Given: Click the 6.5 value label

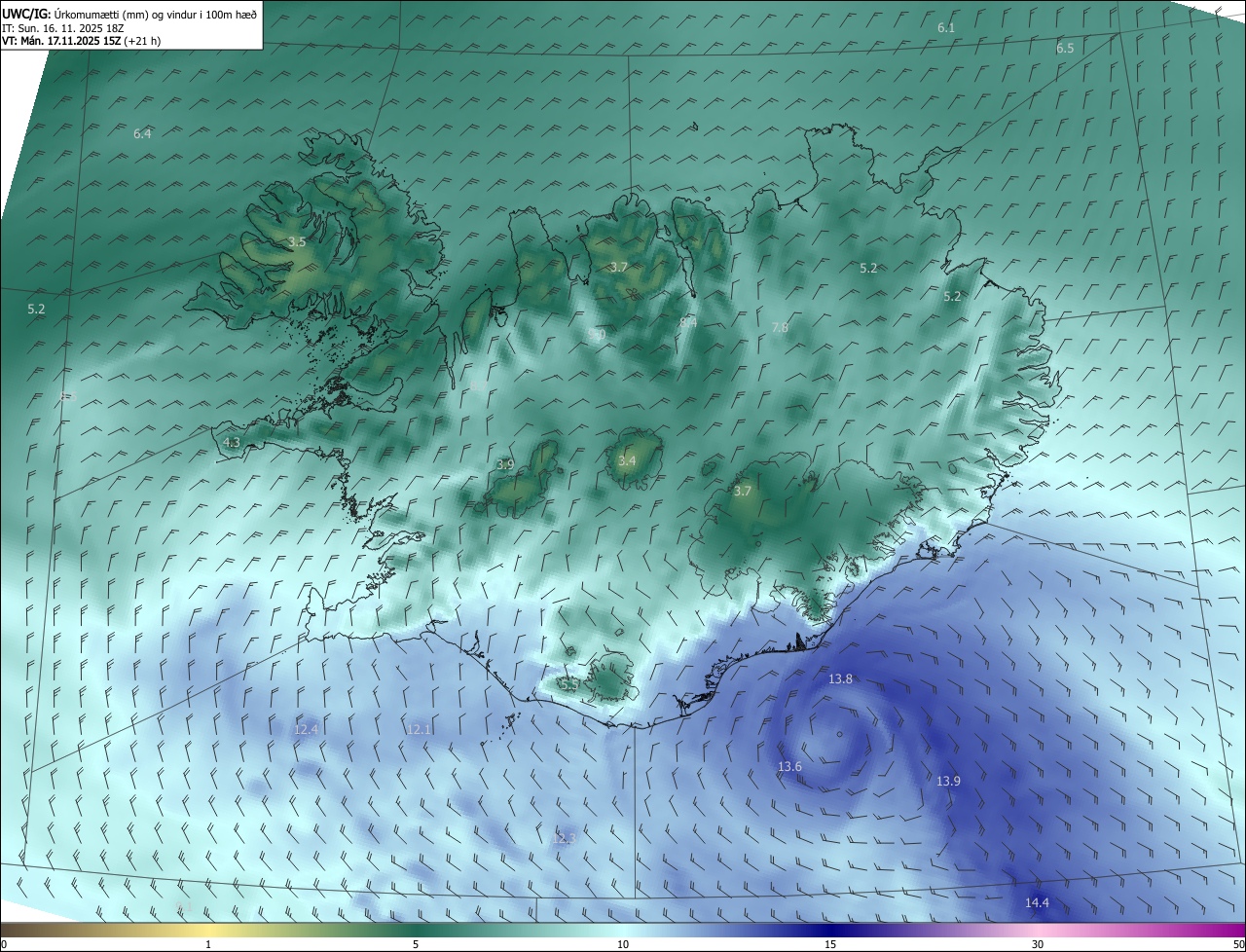Looking at the screenshot, I should point(1065,48).
